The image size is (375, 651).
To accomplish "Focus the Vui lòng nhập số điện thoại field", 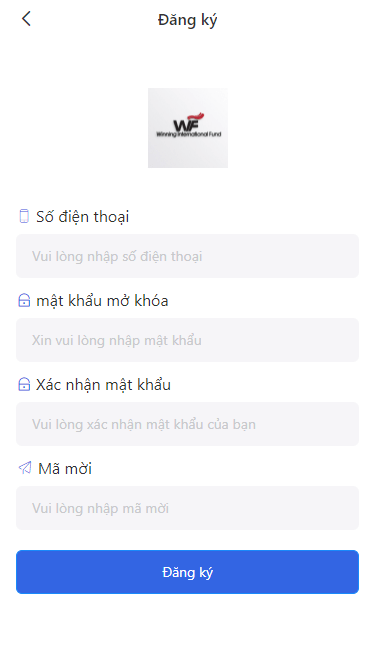I will coord(187,256).
